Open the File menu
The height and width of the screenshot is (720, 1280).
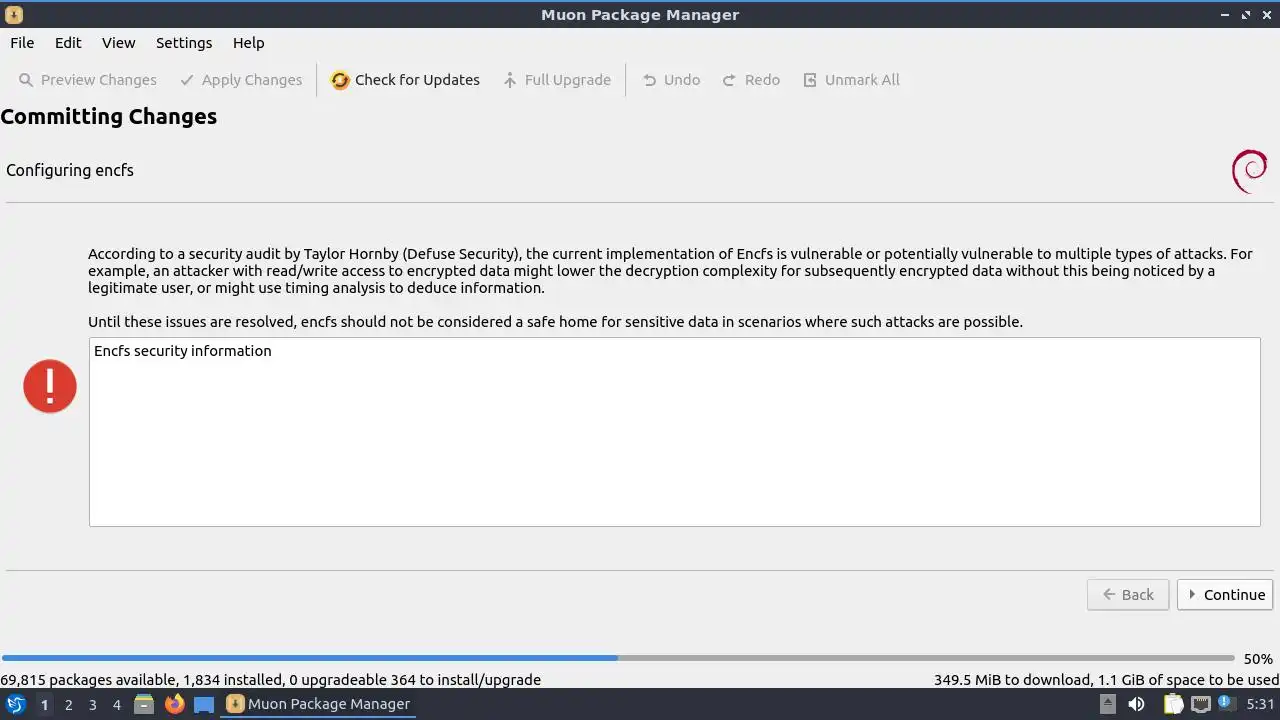pos(22,43)
